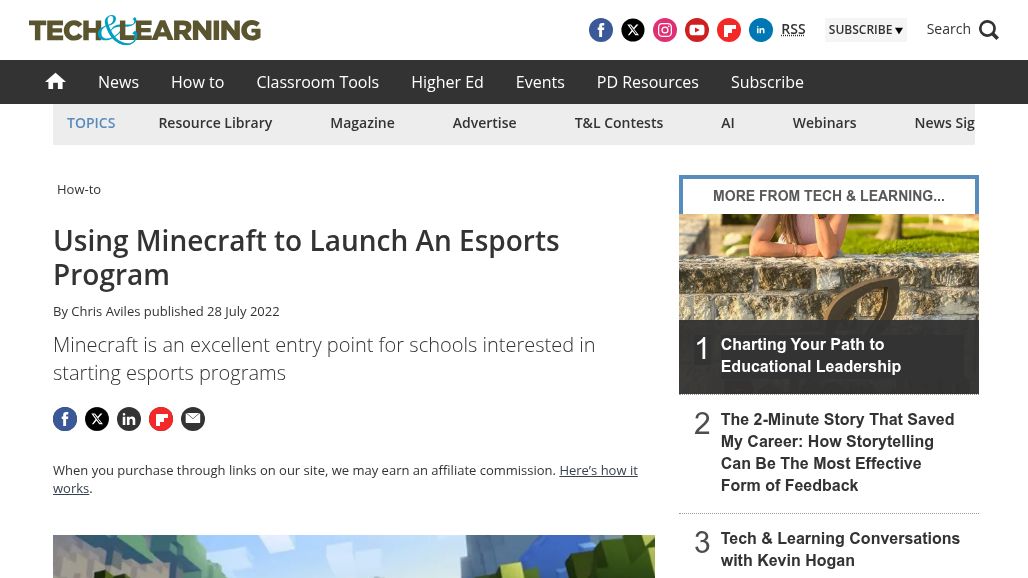Click the LinkedIn social icon
Screen dimensions: 1028x578
click(x=760, y=30)
